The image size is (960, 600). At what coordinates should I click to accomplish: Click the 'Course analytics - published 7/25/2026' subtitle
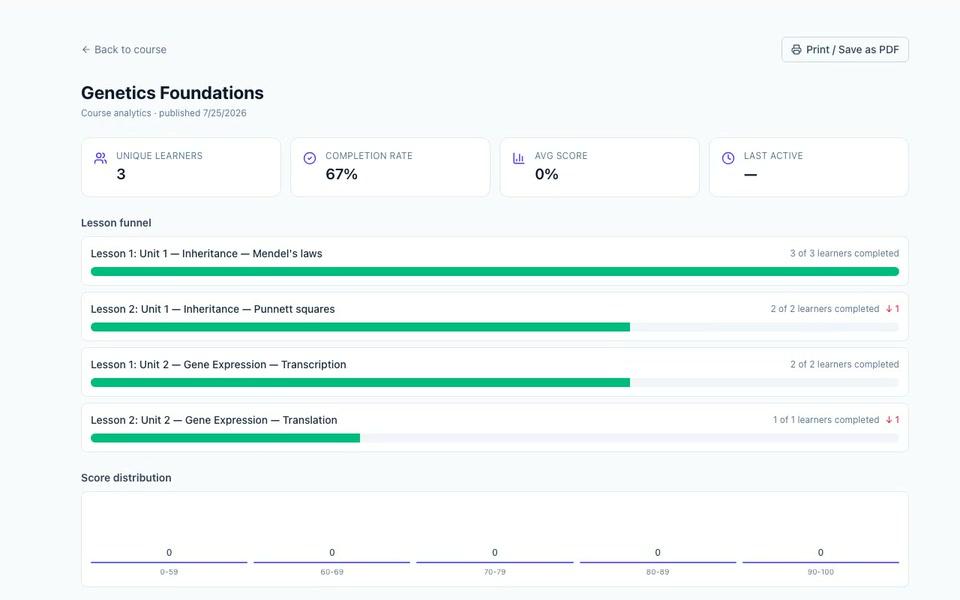pyautogui.click(x=163, y=113)
